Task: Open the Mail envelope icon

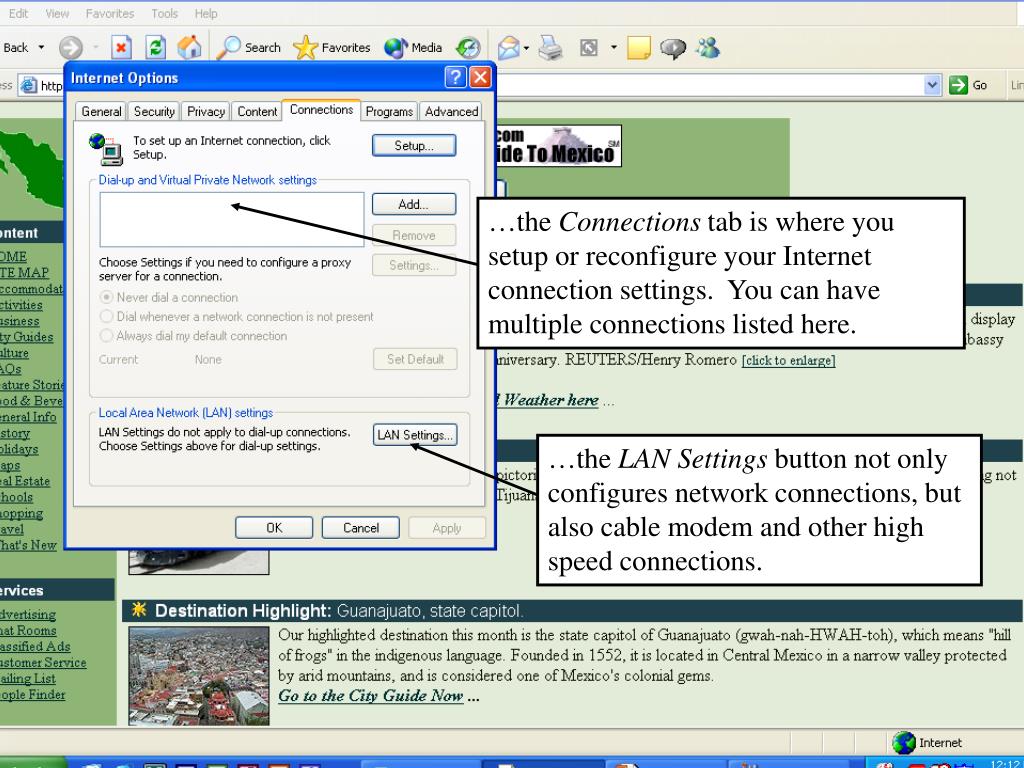Action: pyautogui.click(x=508, y=48)
